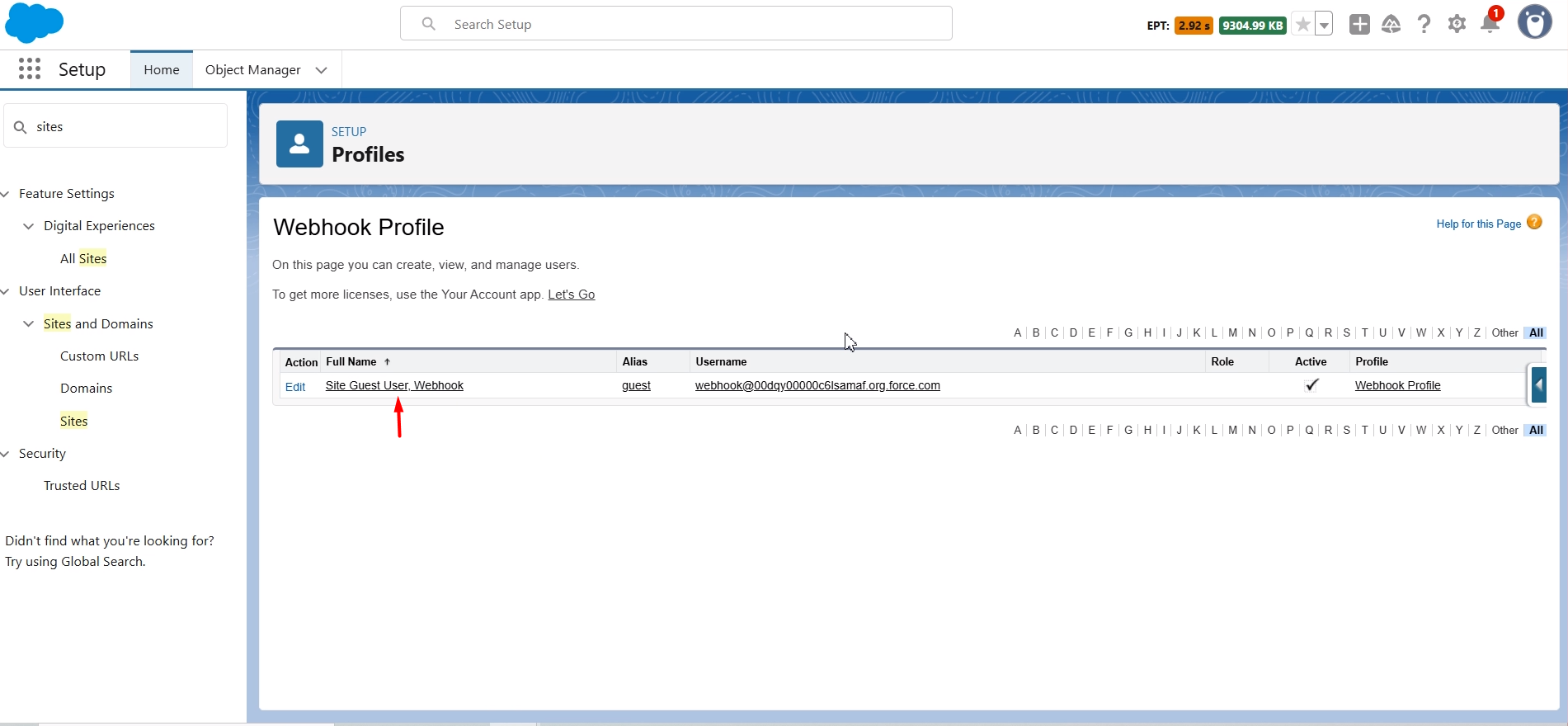Switch to the Home tab

pos(162,70)
